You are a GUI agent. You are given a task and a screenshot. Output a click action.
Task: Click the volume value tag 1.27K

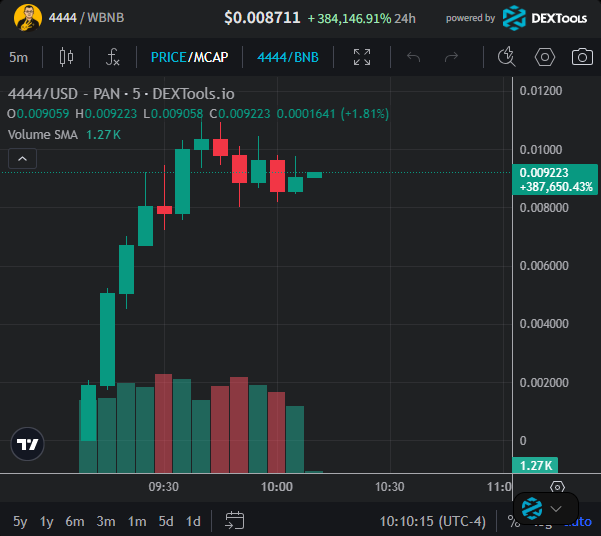[x=535, y=465]
